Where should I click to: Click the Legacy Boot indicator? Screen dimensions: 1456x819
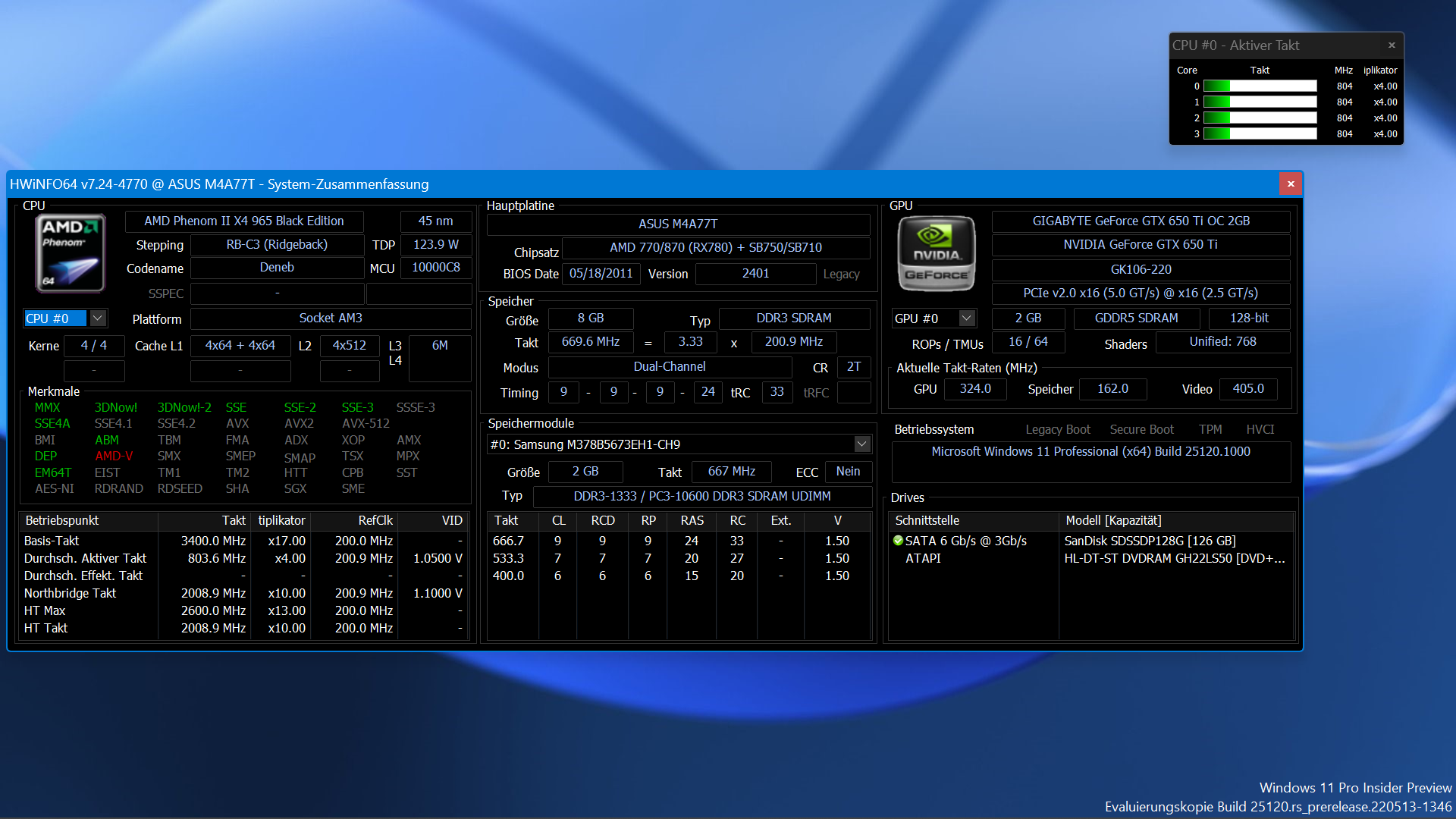[x=1057, y=429]
